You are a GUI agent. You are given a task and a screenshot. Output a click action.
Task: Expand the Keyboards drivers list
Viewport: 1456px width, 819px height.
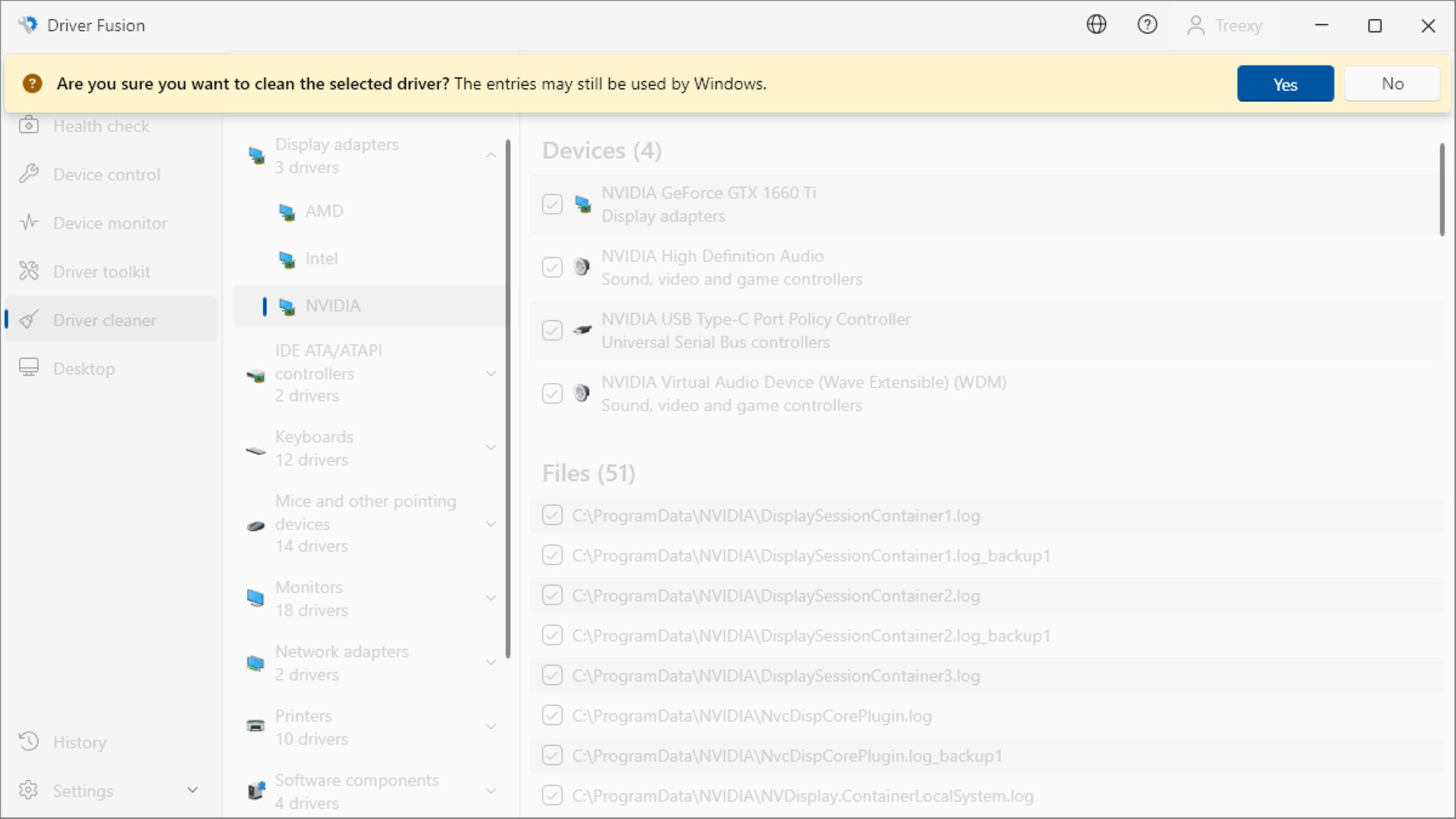click(x=491, y=447)
